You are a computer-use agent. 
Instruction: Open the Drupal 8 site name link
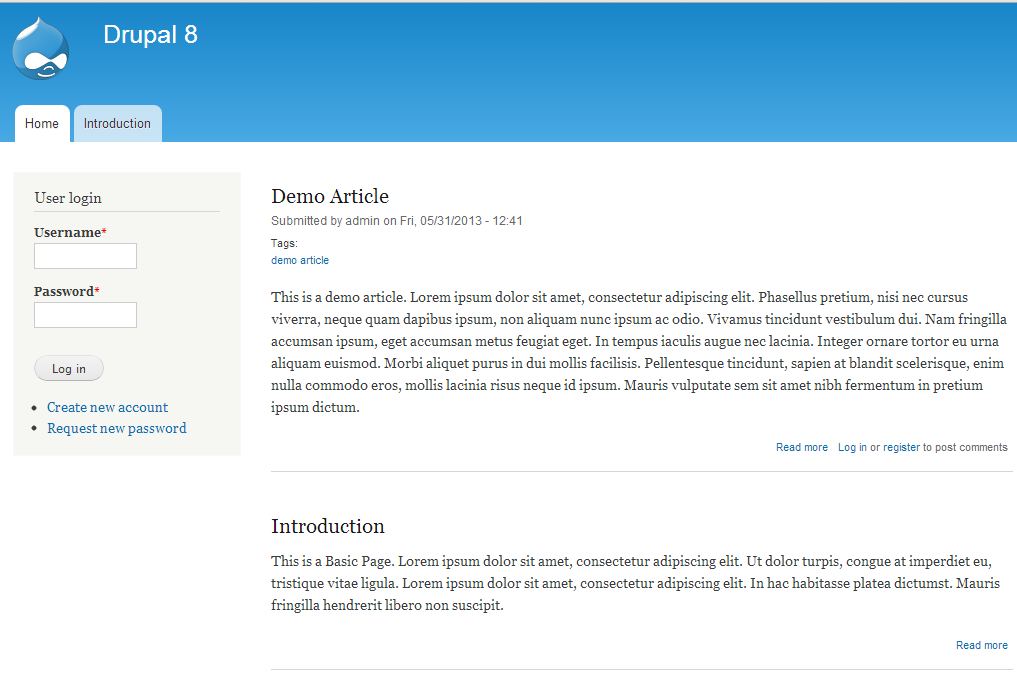[150, 35]
